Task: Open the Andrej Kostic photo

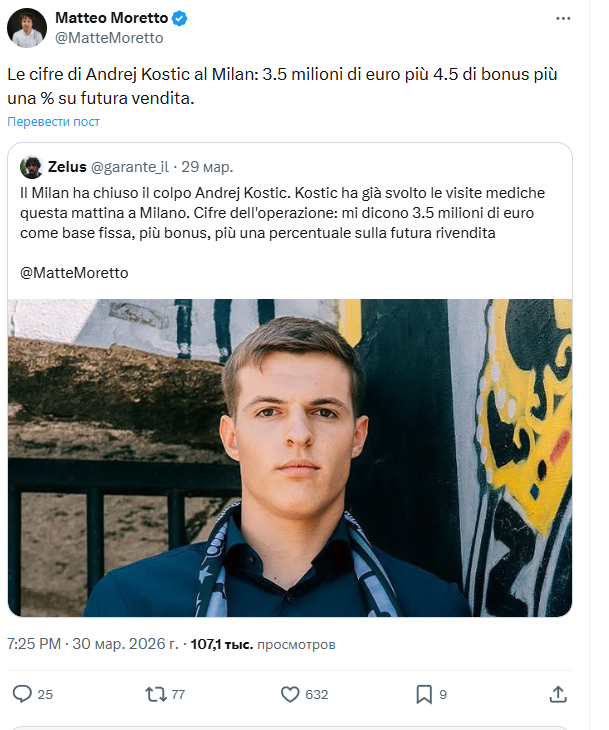Action: pos(290,457)
